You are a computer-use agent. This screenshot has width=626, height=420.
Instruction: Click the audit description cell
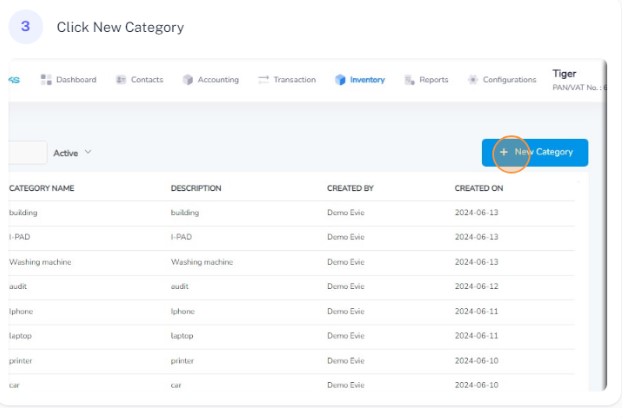click(180, 286)
